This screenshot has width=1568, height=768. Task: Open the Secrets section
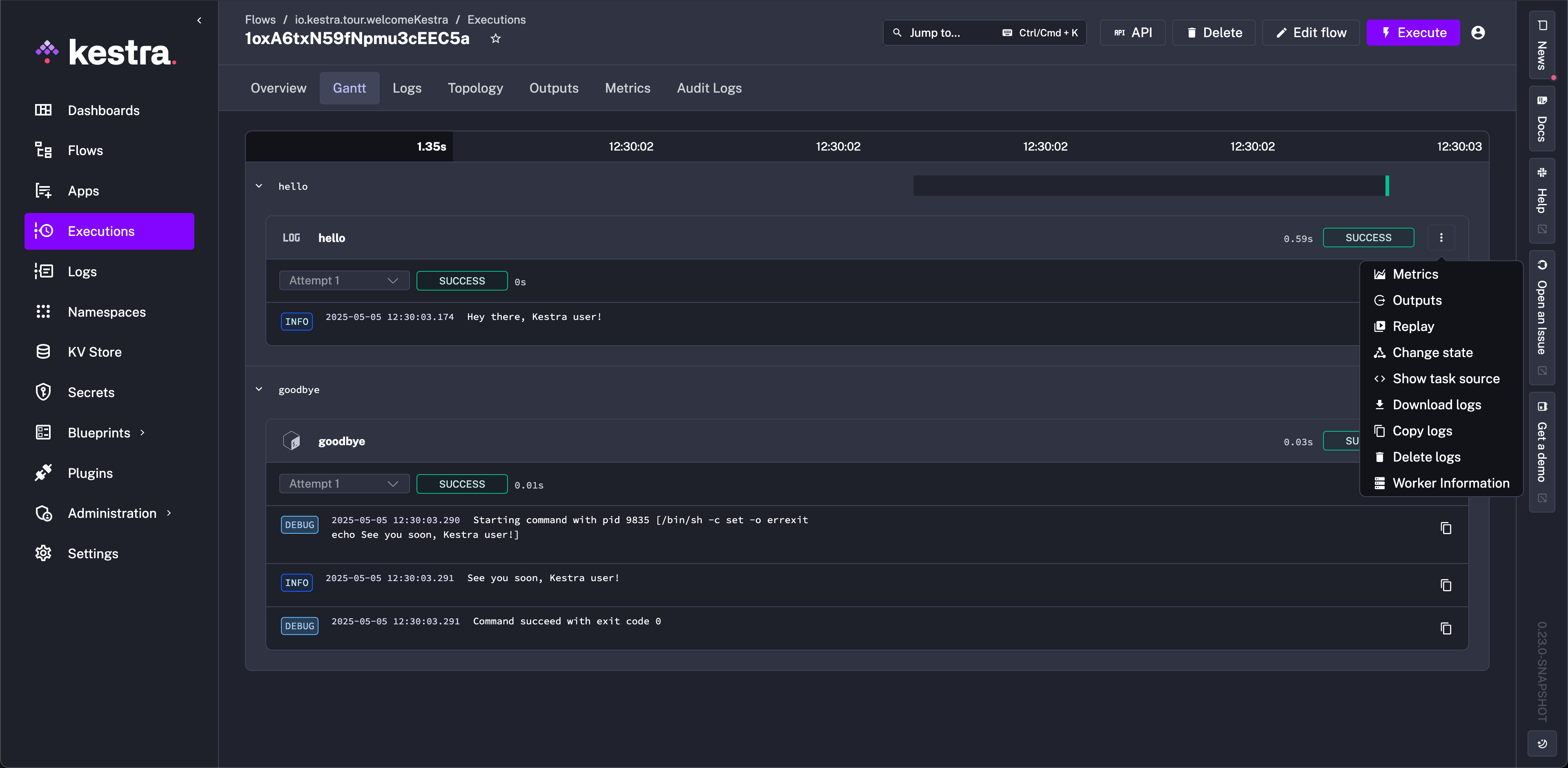(91, 392)
